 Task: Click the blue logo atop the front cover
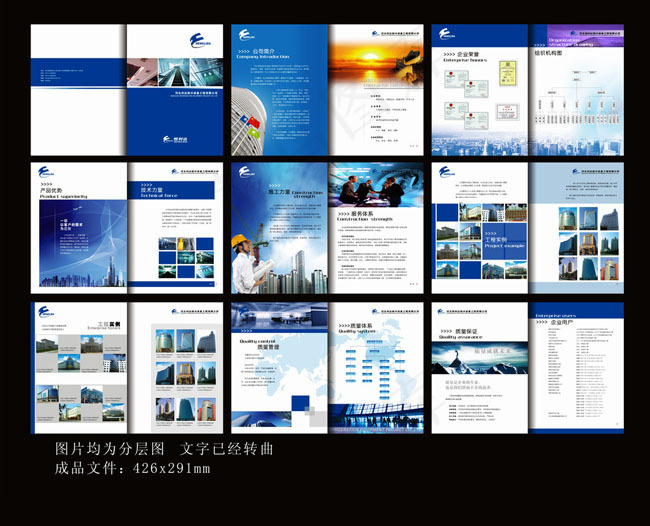click(200, 39)
